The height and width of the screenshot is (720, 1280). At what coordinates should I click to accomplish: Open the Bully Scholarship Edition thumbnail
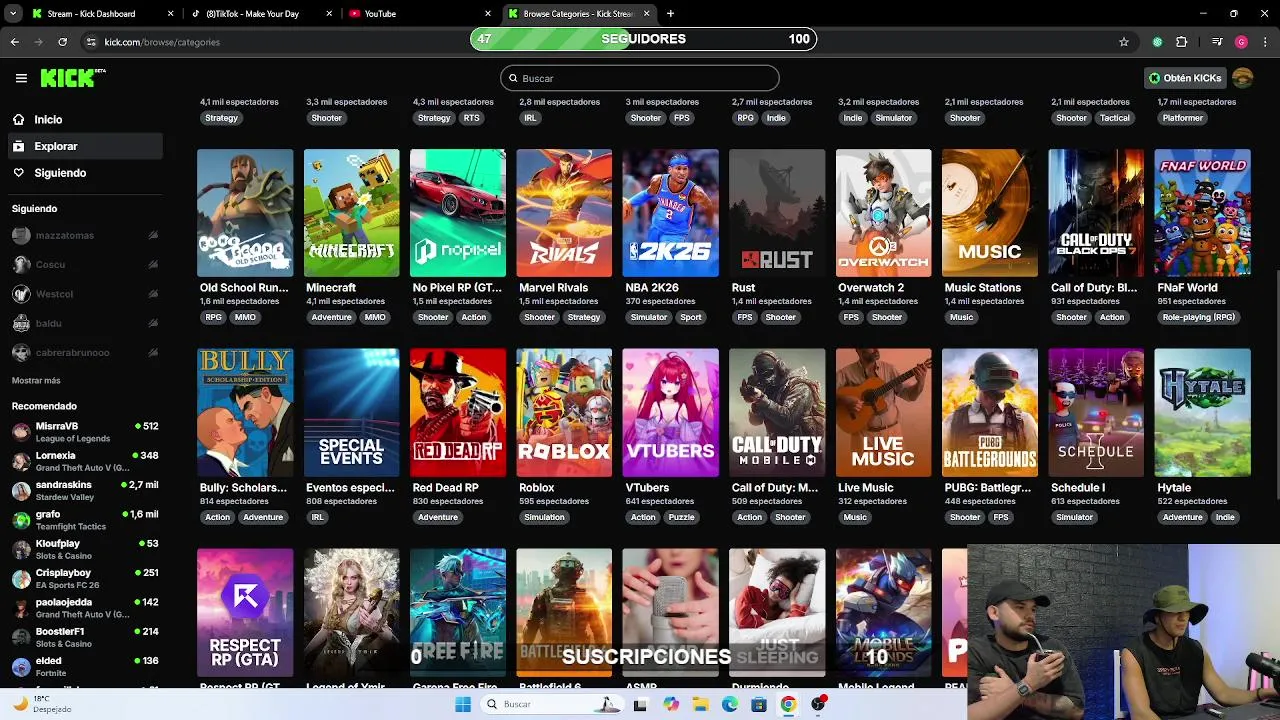(245, 412)
